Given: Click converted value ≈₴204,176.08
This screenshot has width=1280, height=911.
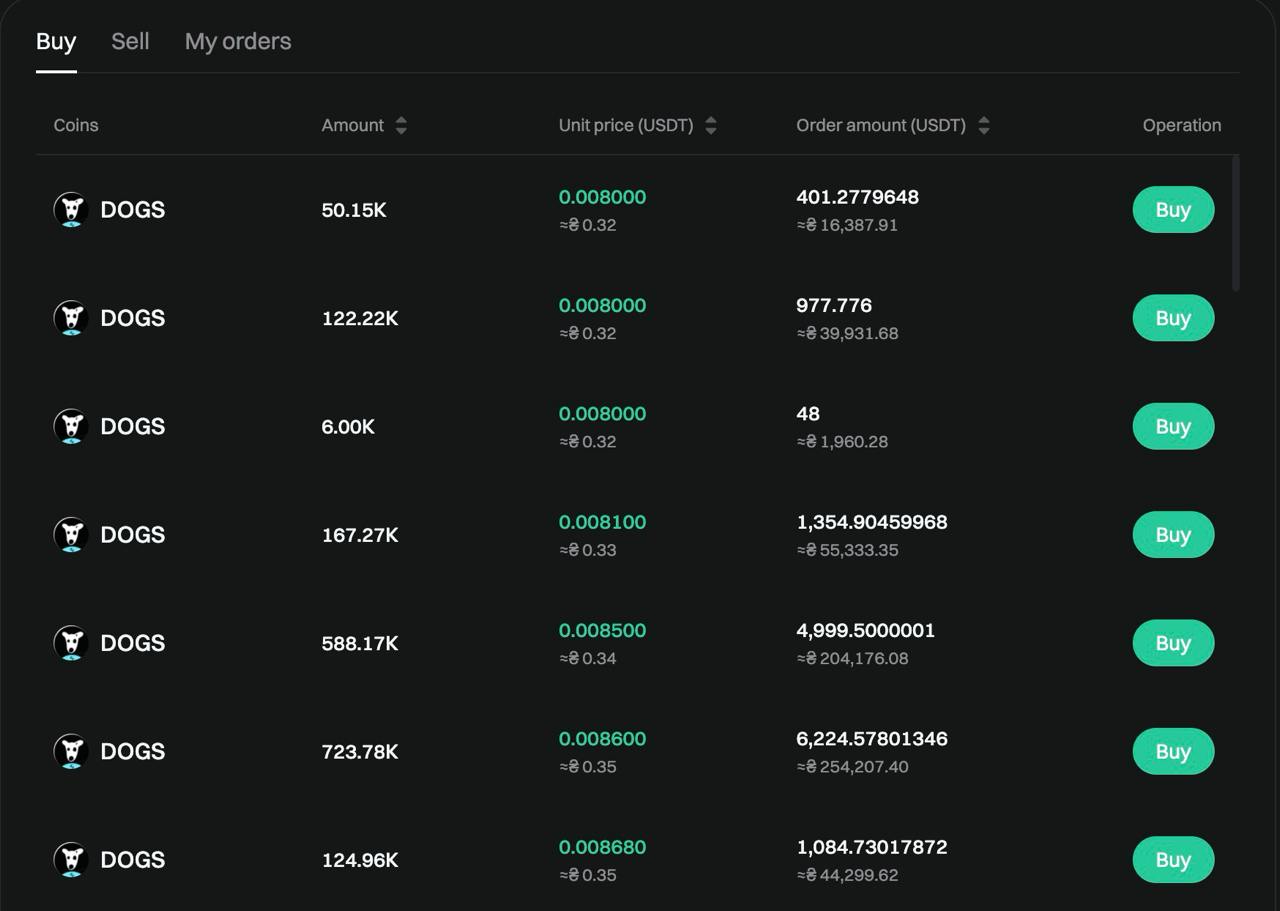Looking at the screenshot, I should coord(852,658).
